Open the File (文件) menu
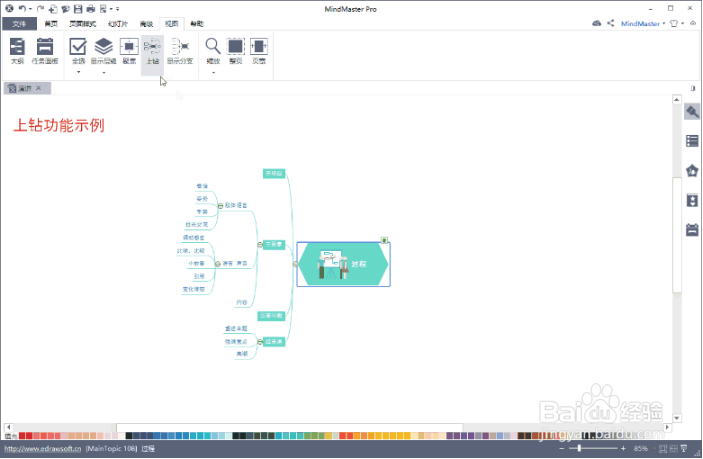Screen dimensions: 703x459 click(19, 24)
